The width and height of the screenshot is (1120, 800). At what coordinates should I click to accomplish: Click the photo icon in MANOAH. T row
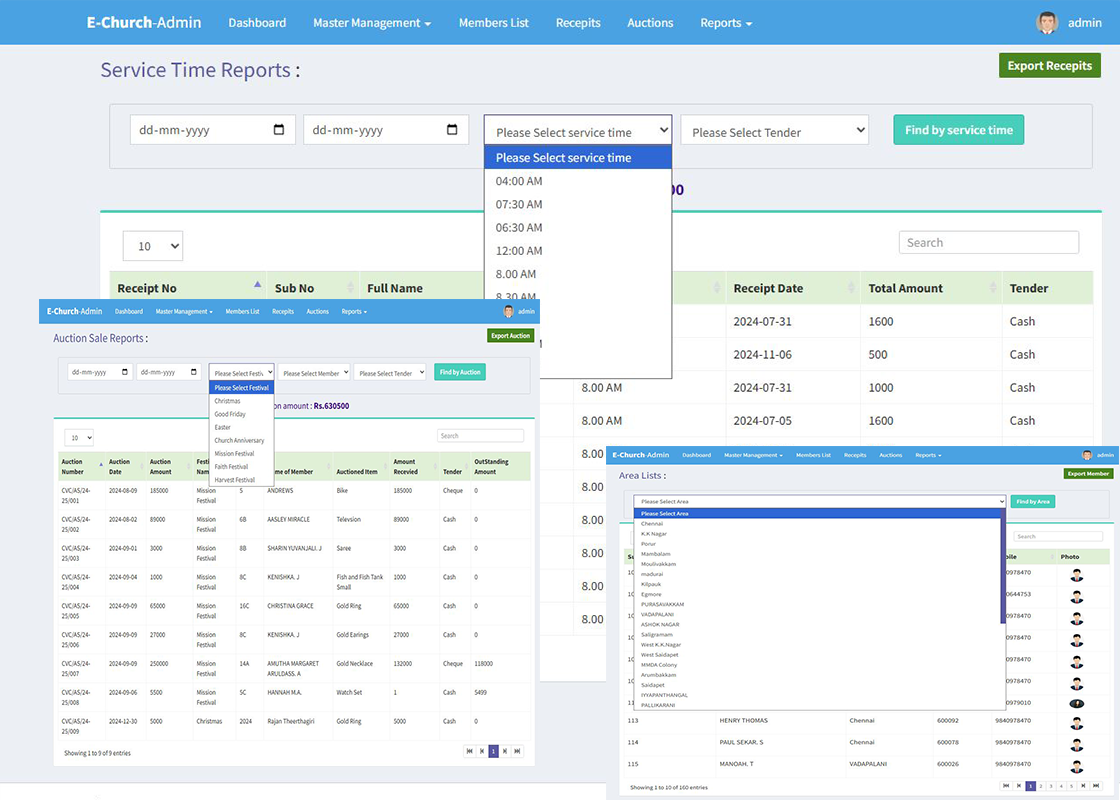[x=1076, y=765]
